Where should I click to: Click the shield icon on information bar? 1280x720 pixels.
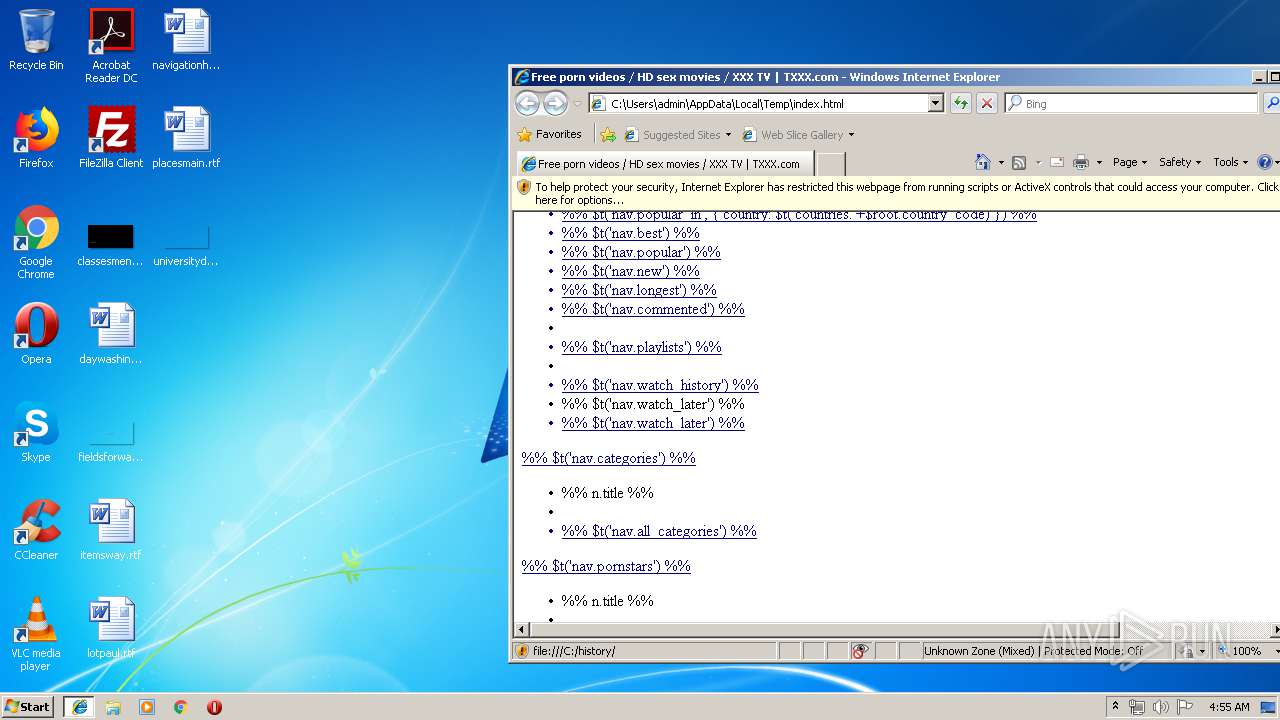click(x=523, y=187)
